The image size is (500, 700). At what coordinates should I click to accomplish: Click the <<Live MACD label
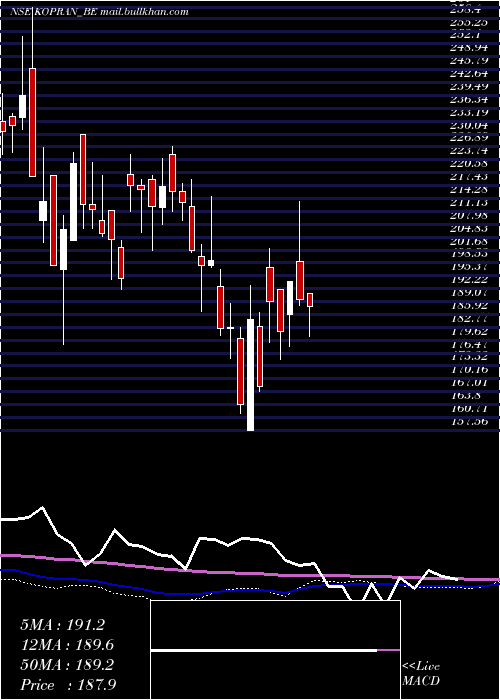click(421, 674)
